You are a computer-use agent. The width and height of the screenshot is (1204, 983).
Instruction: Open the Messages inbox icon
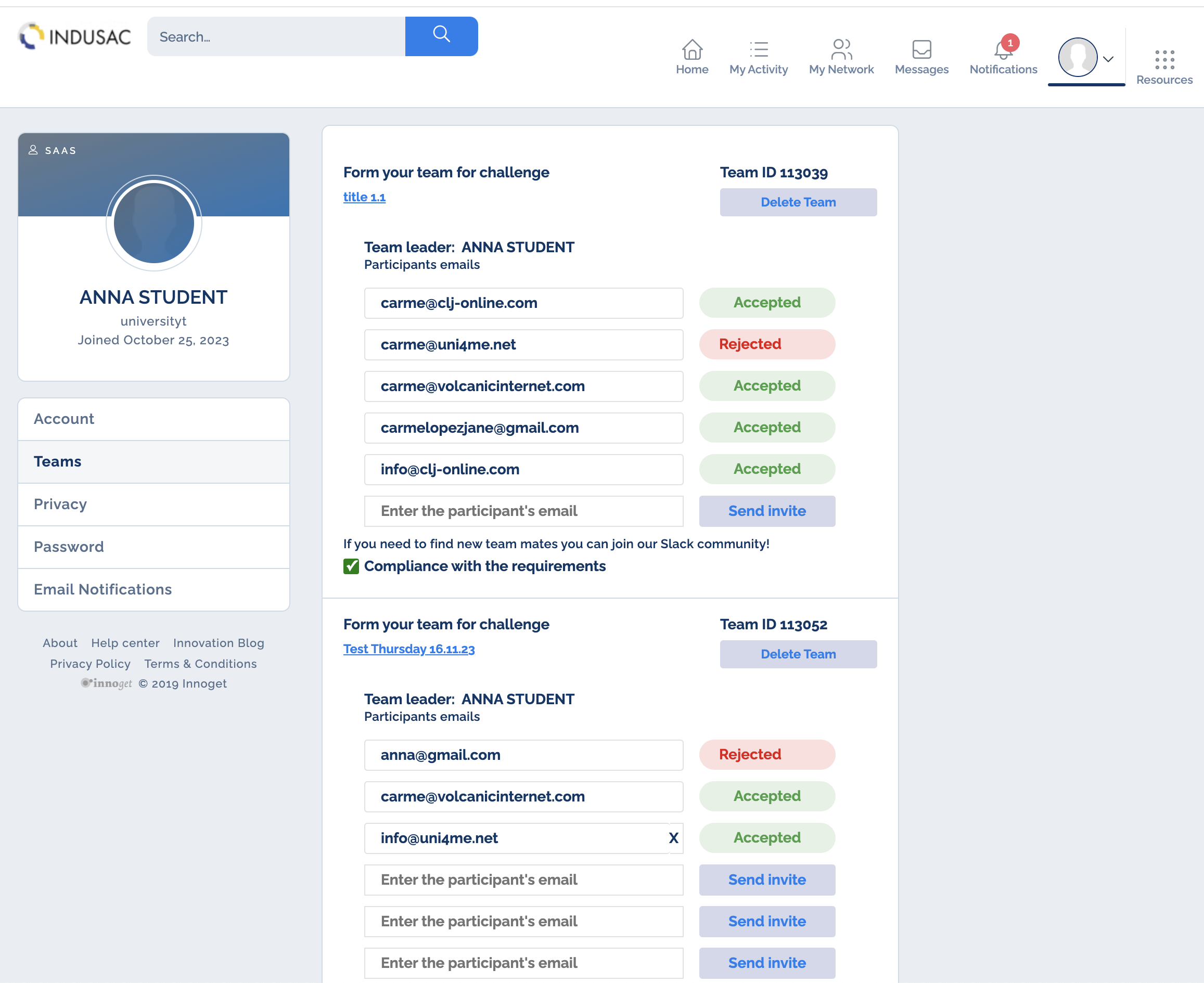tap(921, 50)
